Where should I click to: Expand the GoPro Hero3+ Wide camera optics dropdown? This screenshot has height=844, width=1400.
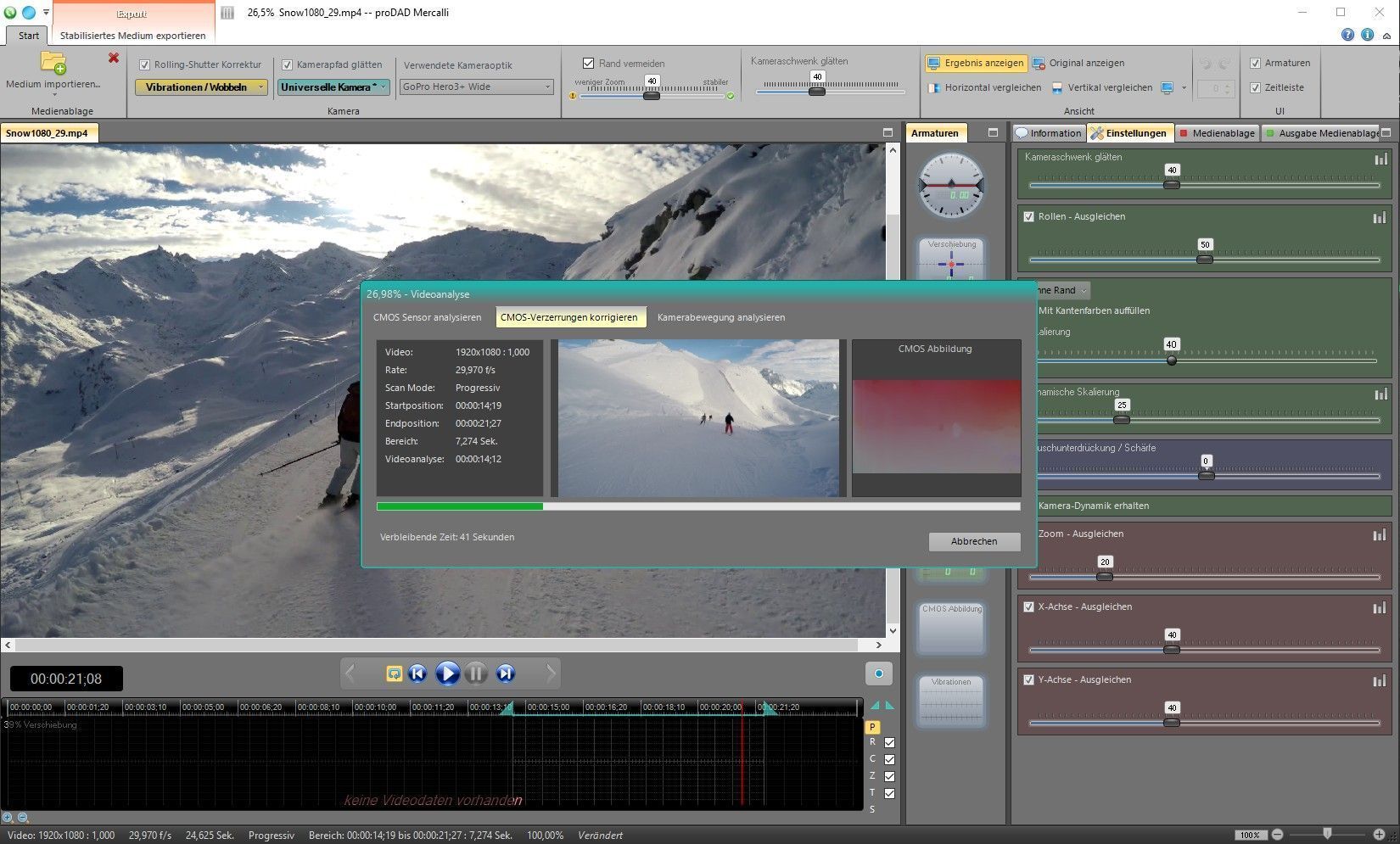476,87
